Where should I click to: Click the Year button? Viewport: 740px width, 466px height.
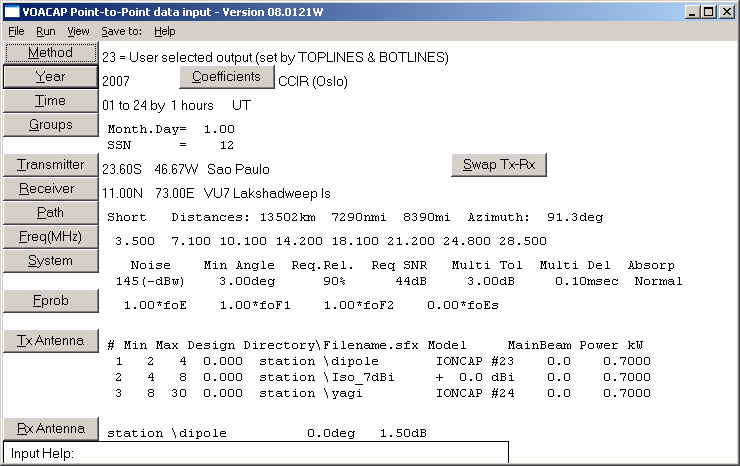click(50, 76)
